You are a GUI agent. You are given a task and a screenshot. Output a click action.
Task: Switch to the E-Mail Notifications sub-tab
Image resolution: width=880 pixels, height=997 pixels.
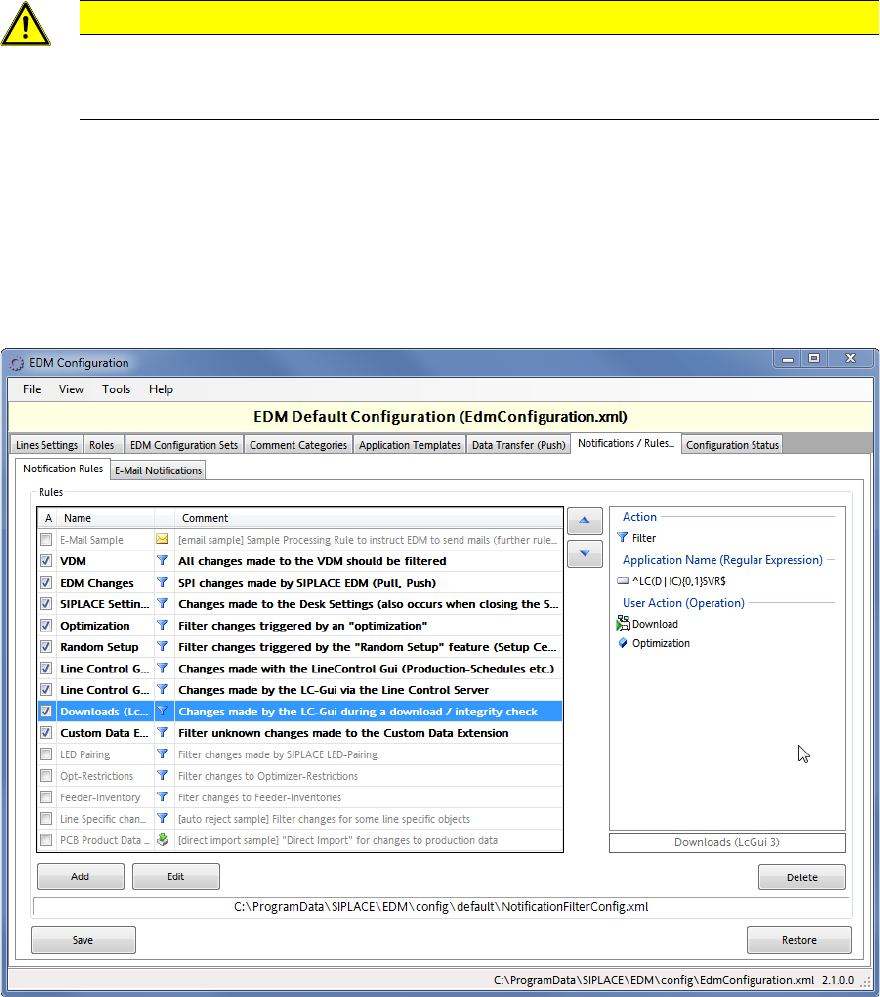tap(158, 471)
